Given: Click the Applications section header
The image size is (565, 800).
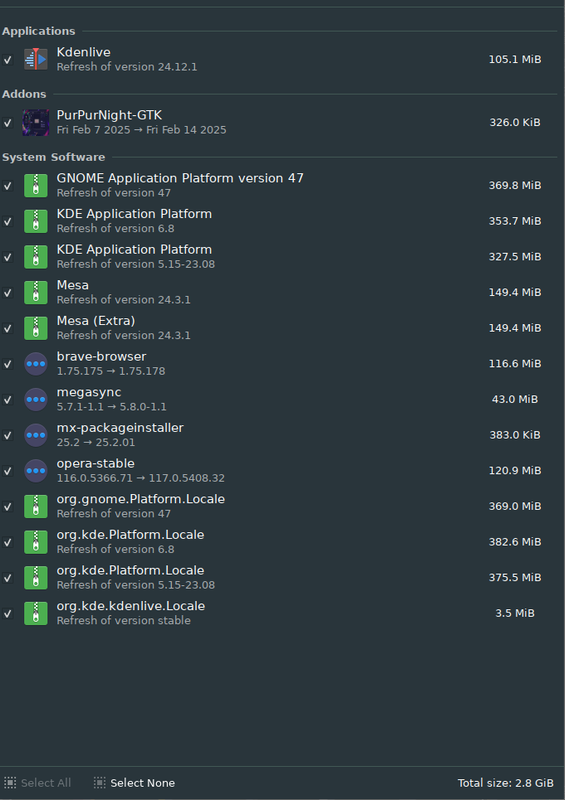Looking at the screenshot, I should point(38,31).
